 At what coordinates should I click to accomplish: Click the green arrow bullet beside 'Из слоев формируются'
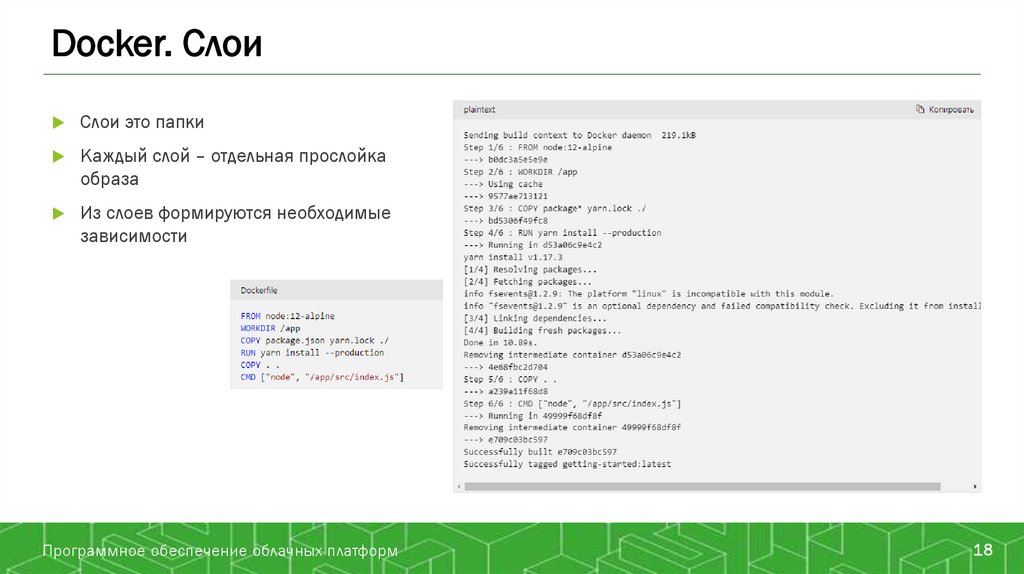(58, 213)
